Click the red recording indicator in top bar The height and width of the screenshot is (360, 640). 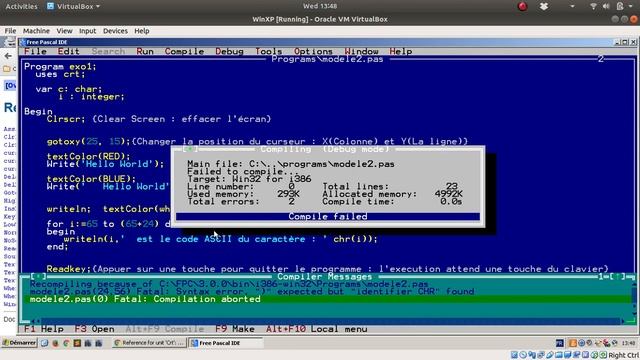pyautogui.click(x=522, y=6)
